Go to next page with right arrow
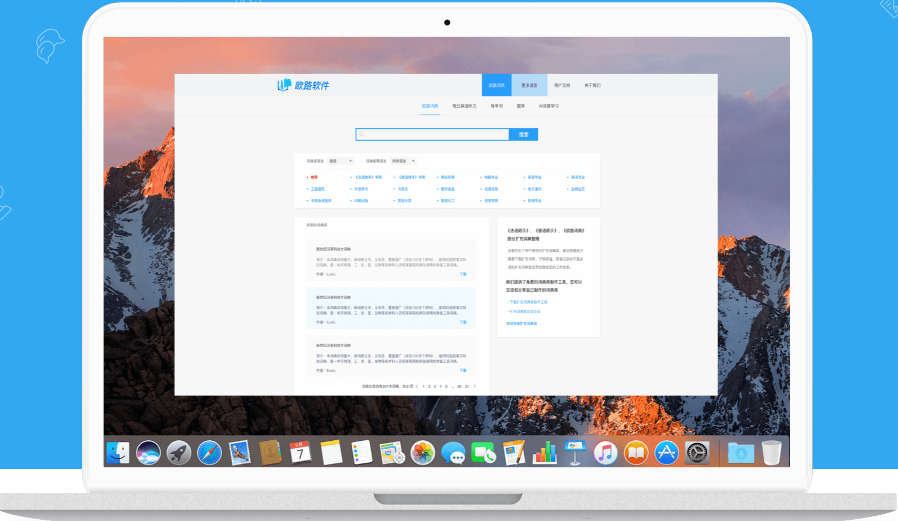 [475, 386]
